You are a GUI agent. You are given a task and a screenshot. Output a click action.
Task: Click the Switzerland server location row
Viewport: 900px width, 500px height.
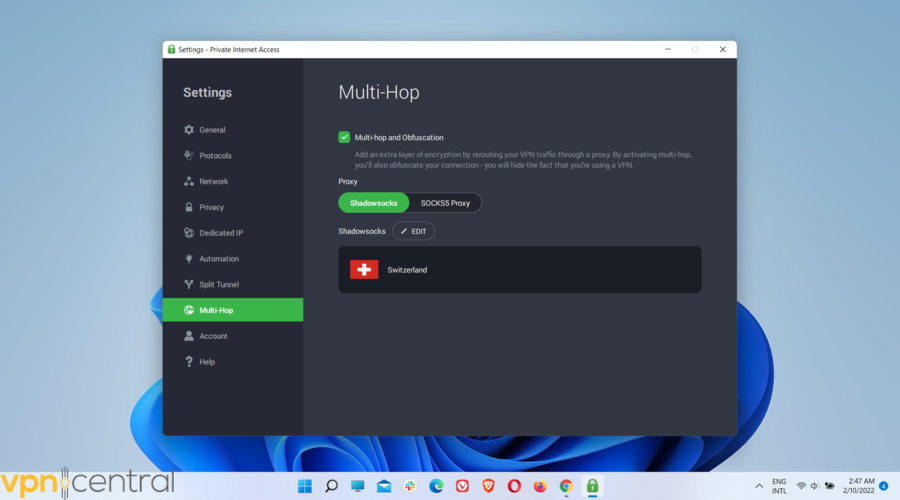coord(519,270)
